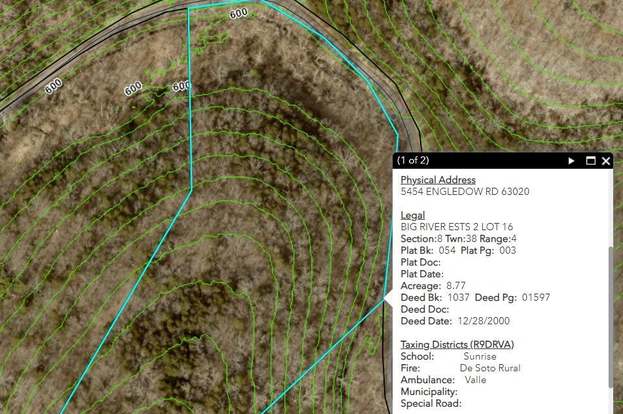Maximize the parcel info popup
623x414 pixels.
[x=591, y=161]
